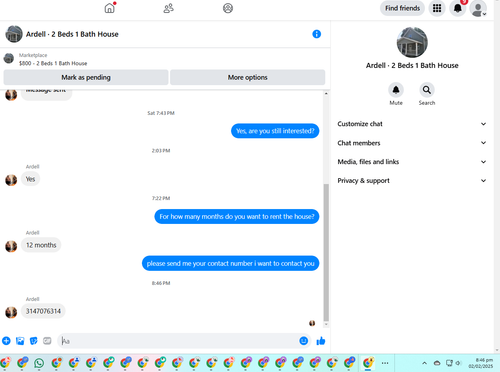500x372 pixels.
Task: Click the '12 months' message bubble
Action: 41,245
